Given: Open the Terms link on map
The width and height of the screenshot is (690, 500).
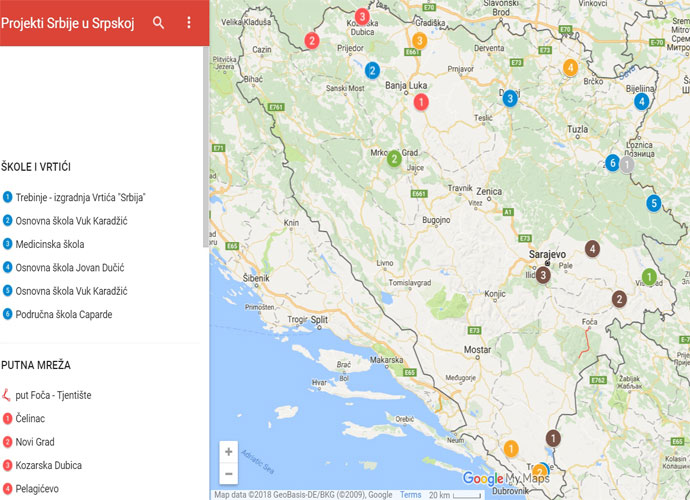Looking at the screenshot, I should click(410, 495).
